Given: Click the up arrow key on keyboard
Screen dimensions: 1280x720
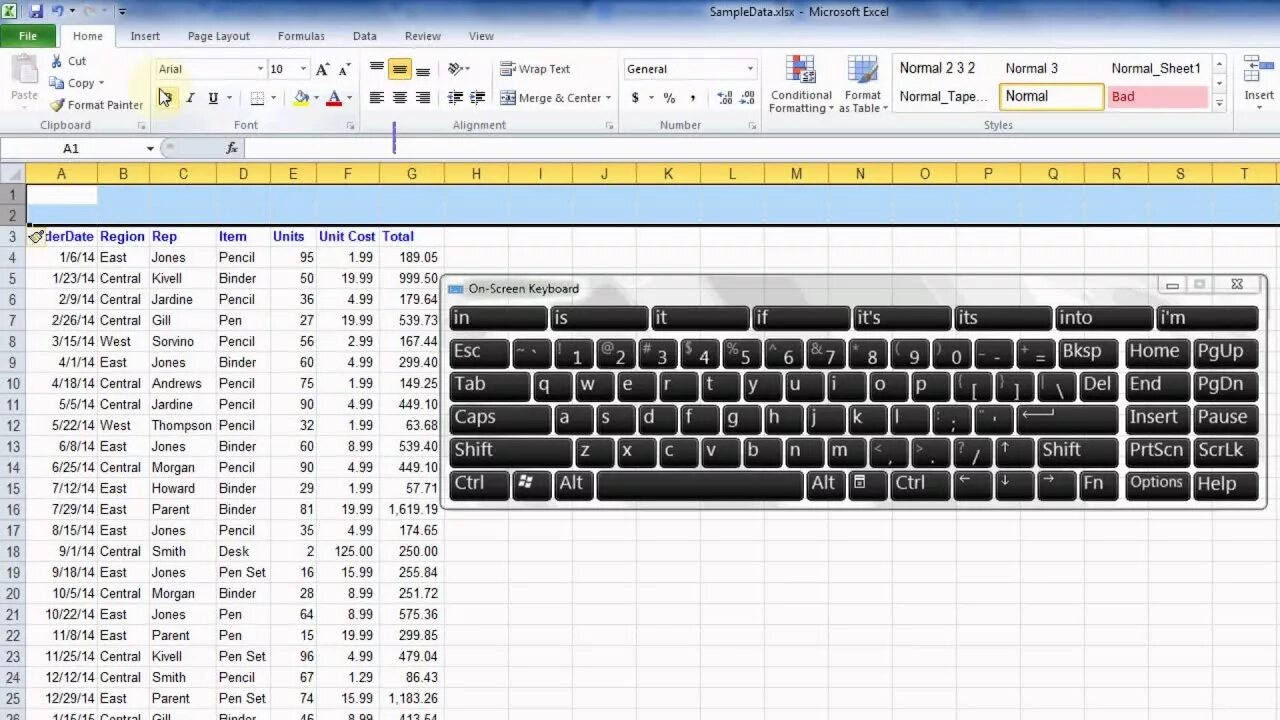Looking at the screenshot, I should click(x=1016, y=451).
